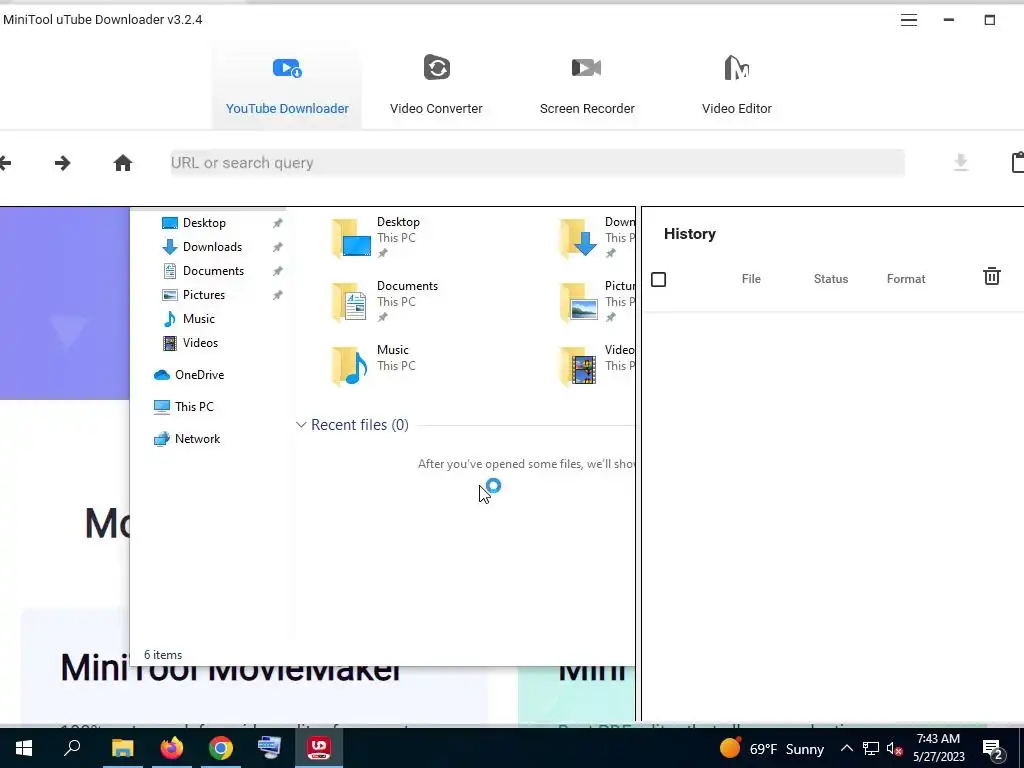Go forward with the right arrow button
Screen dimensions: 1024x768
(63, 163)
